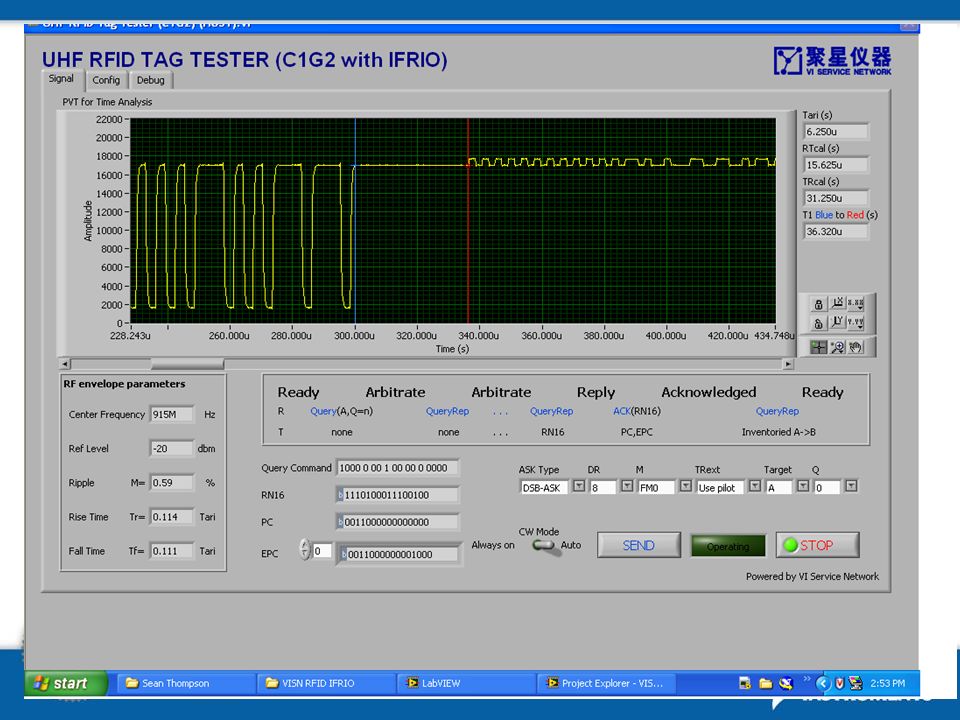Click the TRcal (s) value field
960x720 pixels.
835,198
